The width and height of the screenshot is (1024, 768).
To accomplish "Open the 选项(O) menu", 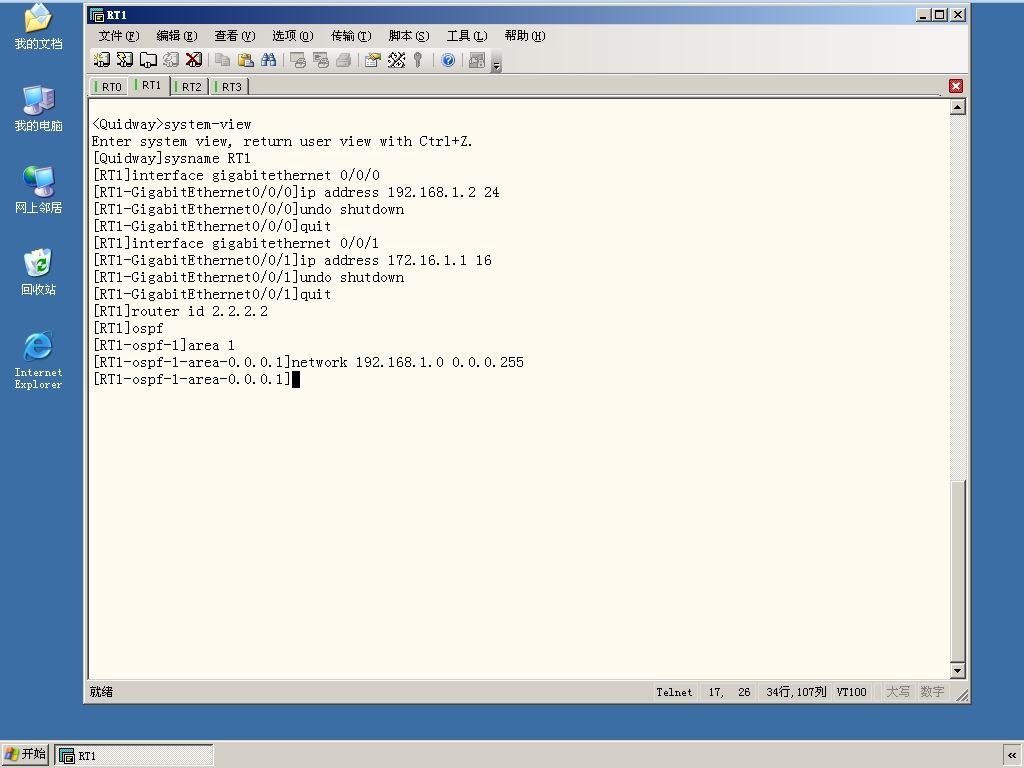I will point(293,36).
